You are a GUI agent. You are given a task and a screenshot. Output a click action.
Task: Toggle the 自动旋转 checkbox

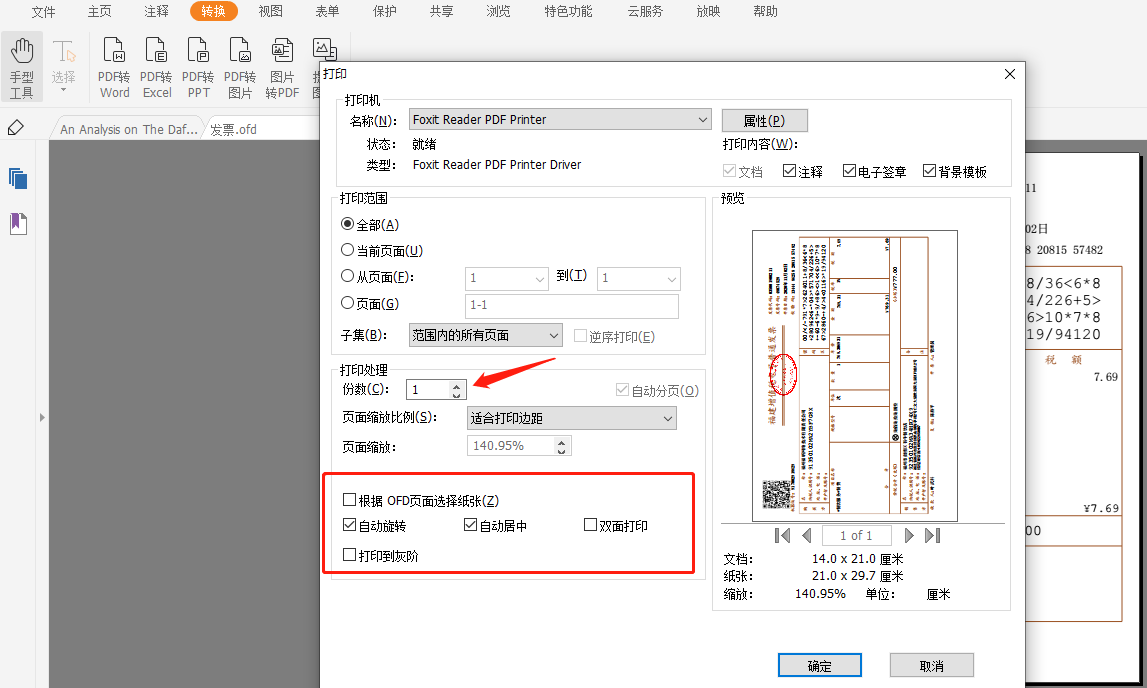[x=349, y=525]
